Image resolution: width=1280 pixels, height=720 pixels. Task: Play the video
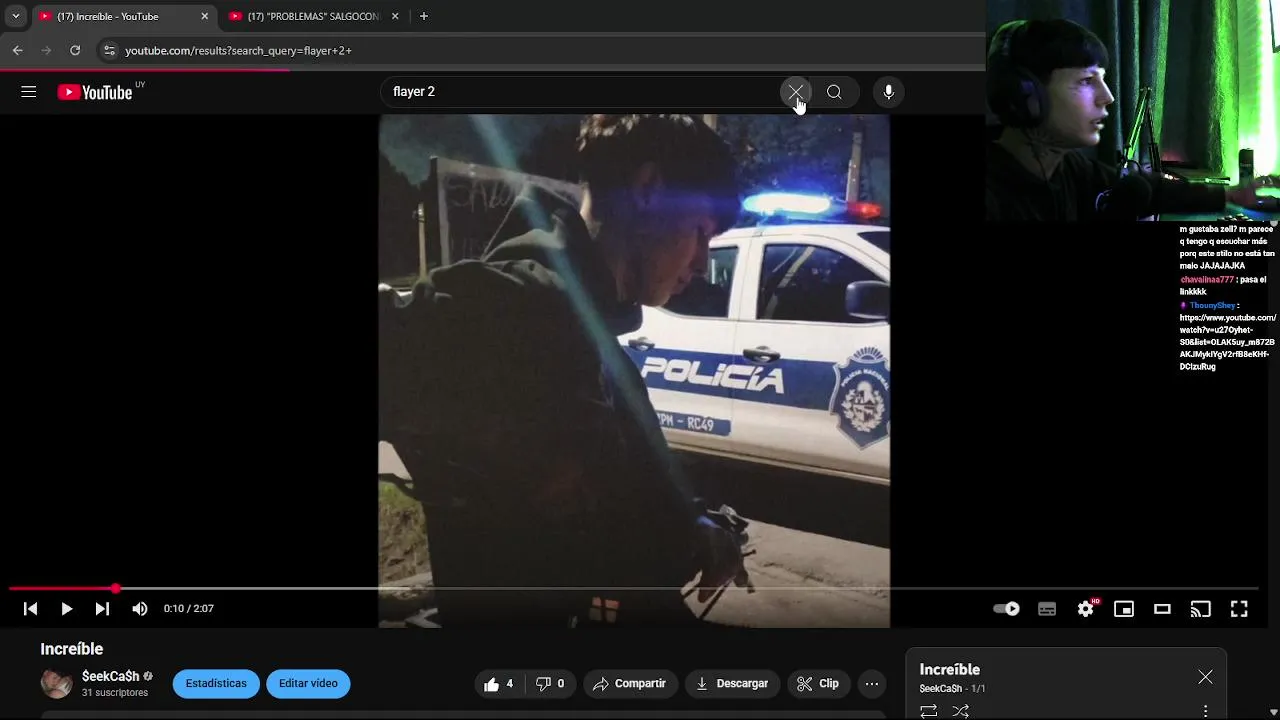pyautogui.click(x=66, y=608)
